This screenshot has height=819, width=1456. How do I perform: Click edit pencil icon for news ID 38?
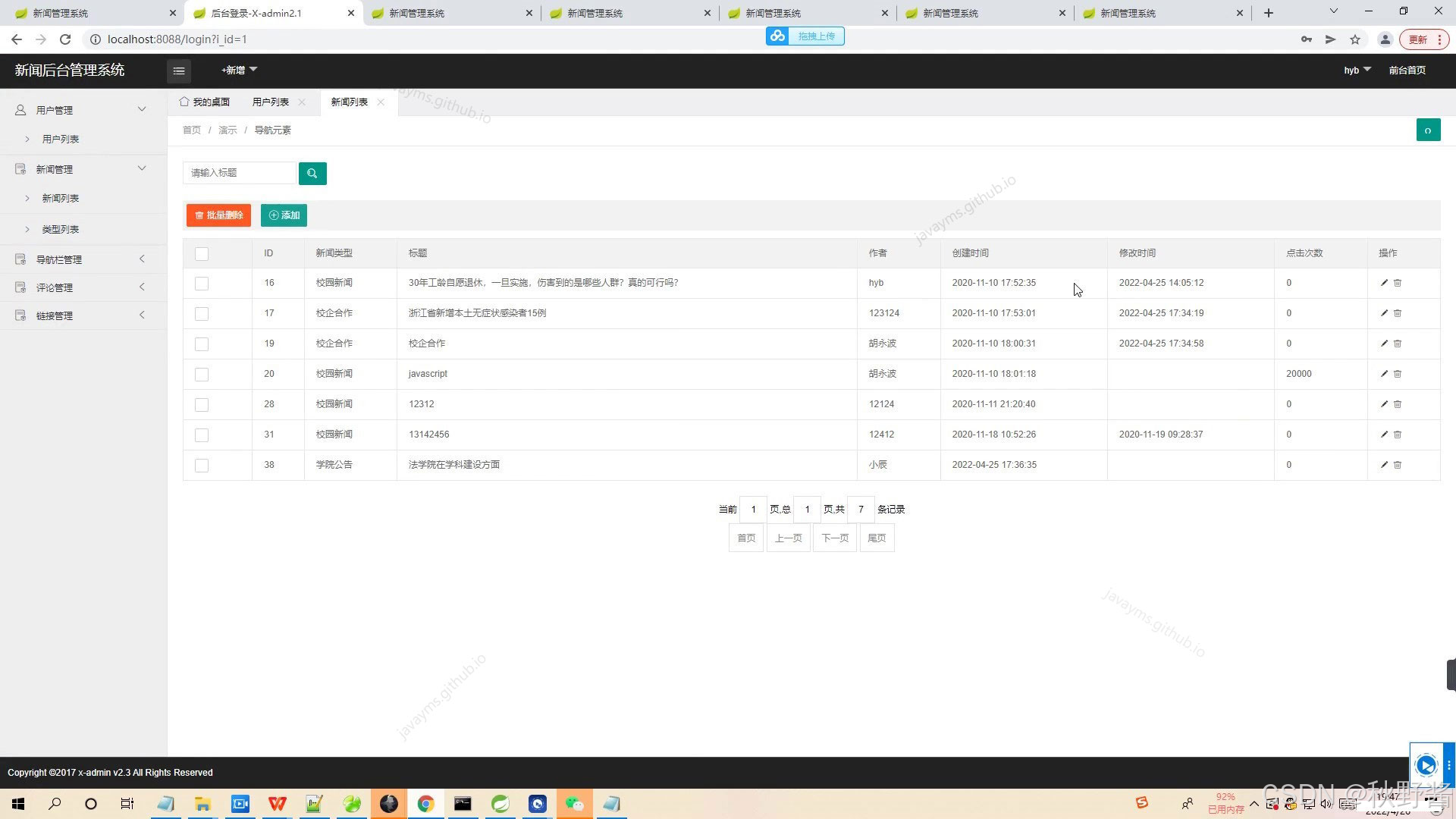[1384, 465]
